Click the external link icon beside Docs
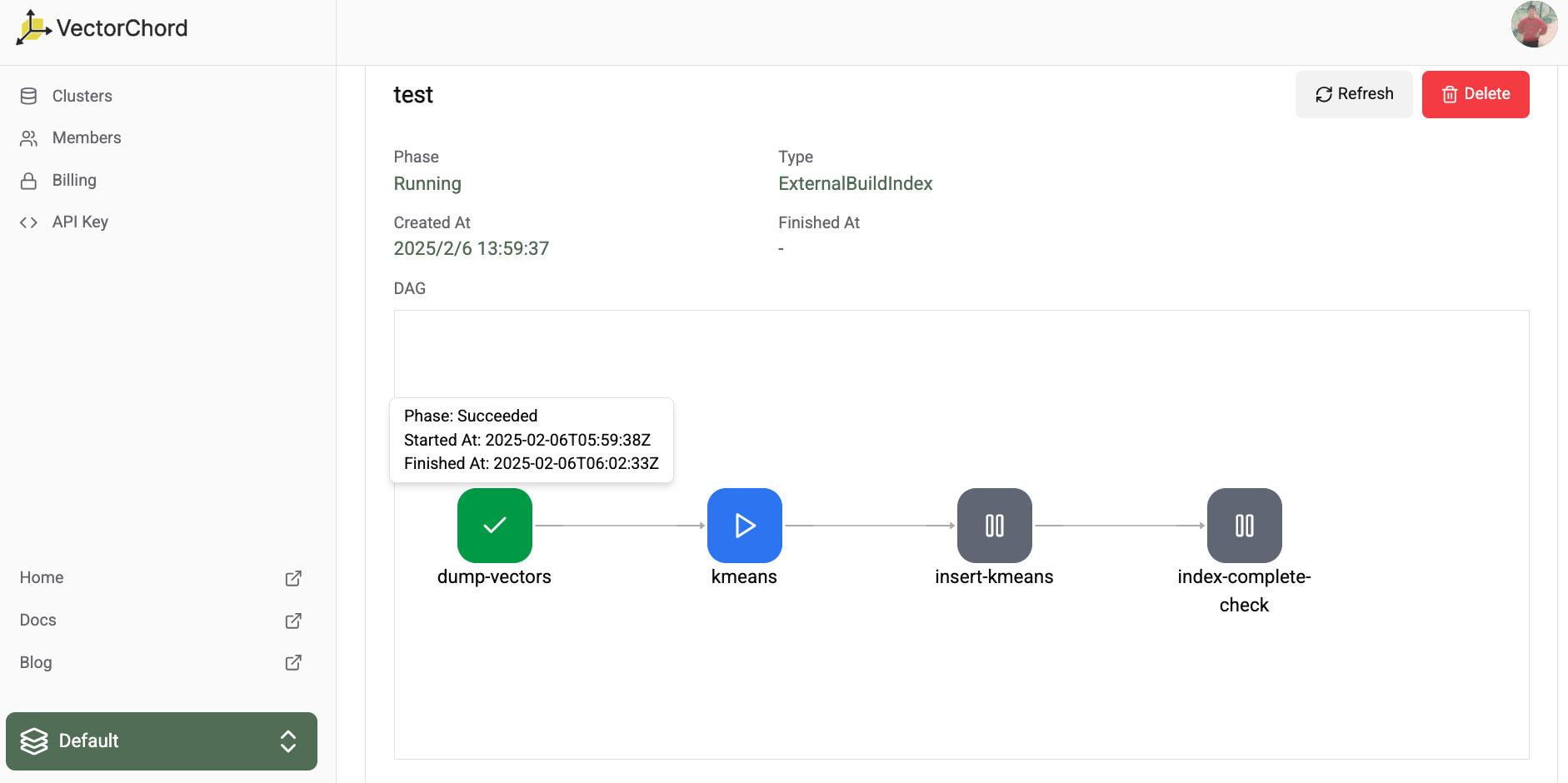Image resolution: width=1568 pixels, height=783 pixels. point(293,621)
